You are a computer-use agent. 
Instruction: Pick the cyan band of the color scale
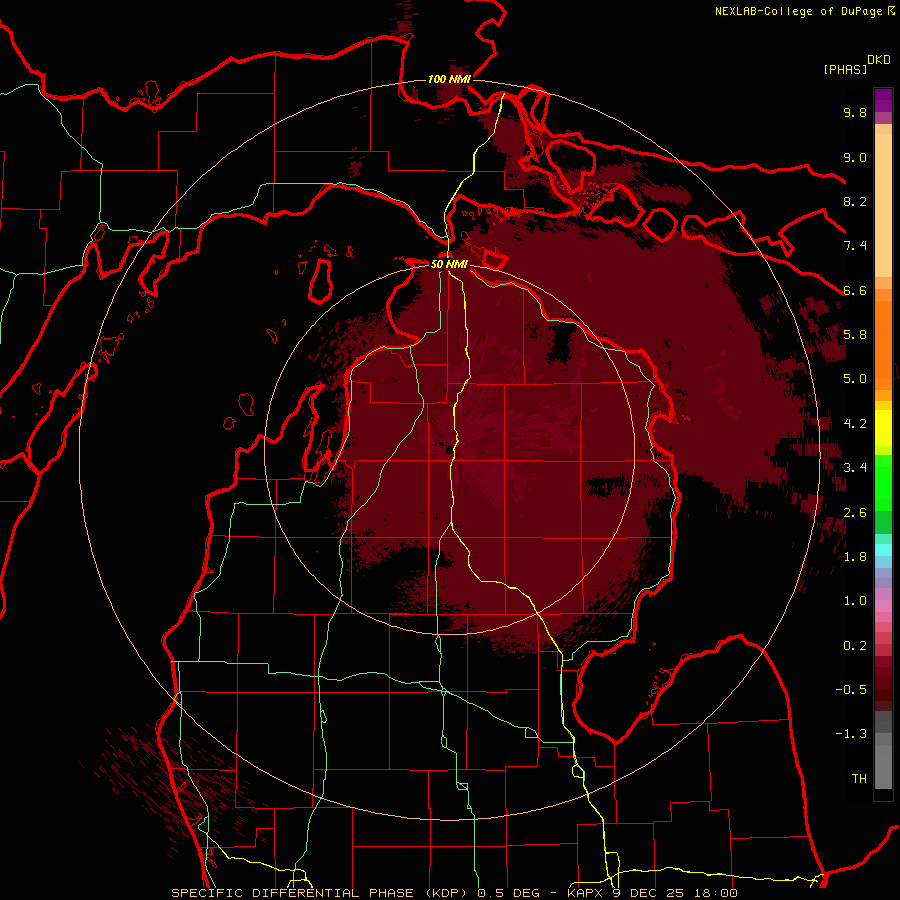point(883,549)
